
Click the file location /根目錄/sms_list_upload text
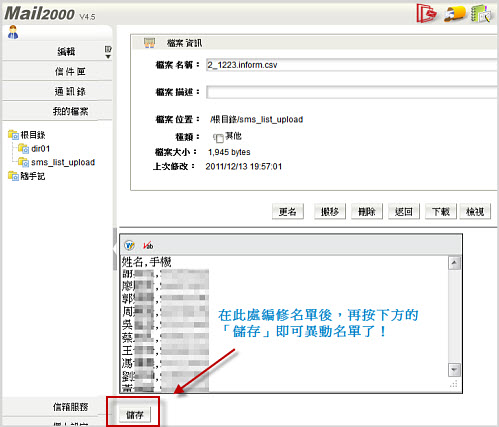[256, 119]
